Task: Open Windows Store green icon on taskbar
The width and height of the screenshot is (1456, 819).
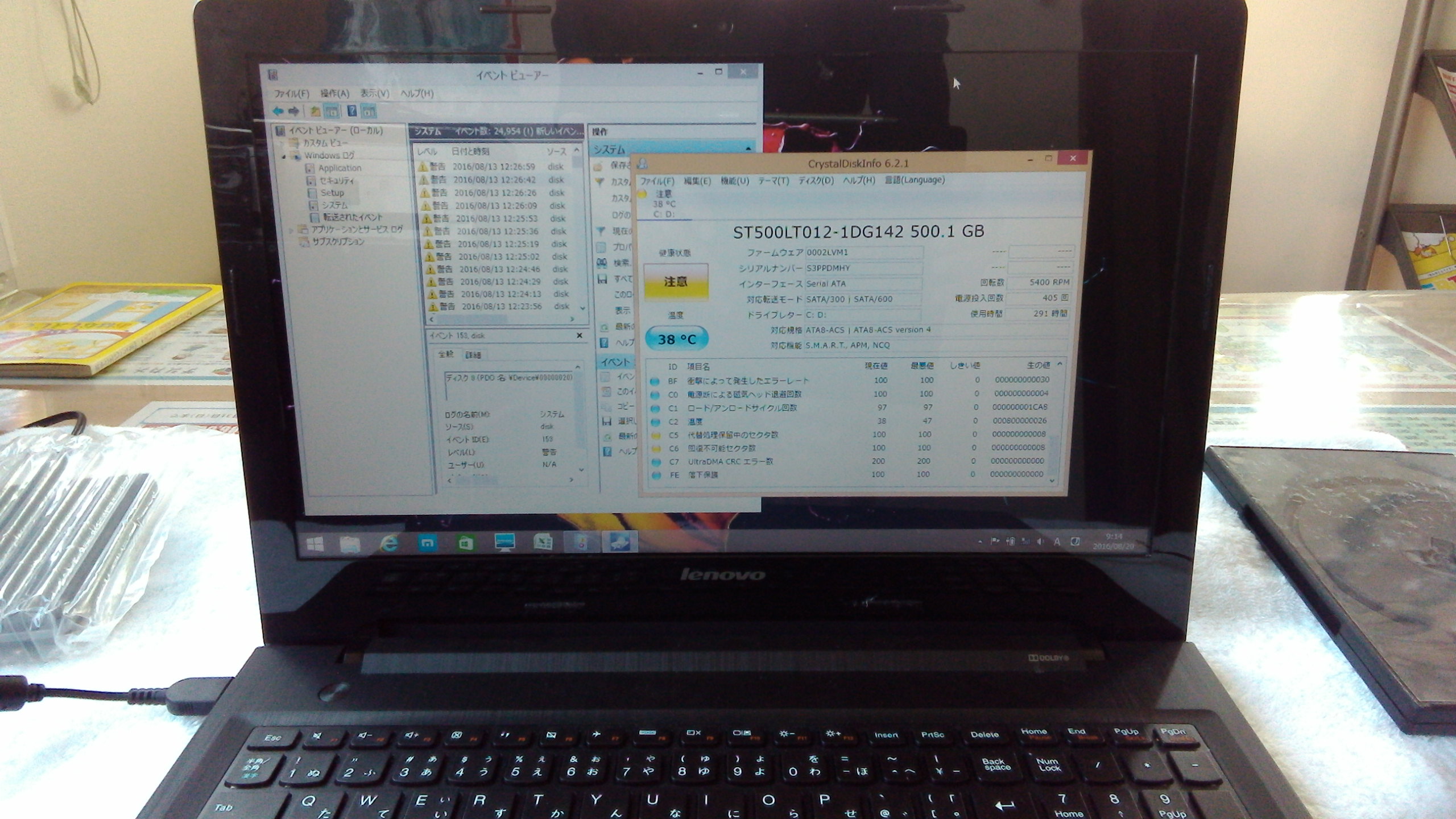Action: click(466, 544)
